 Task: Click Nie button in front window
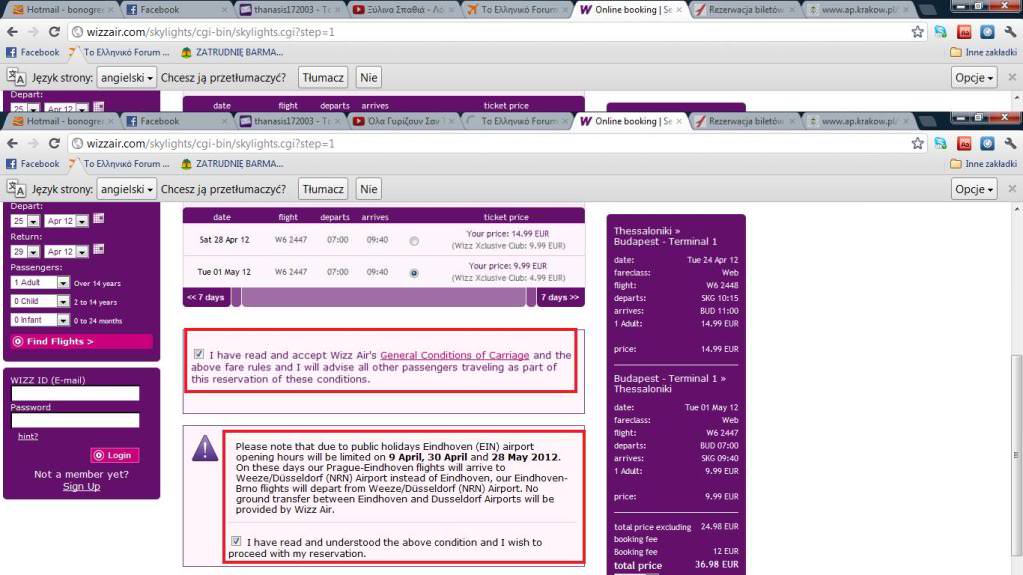coord(369,189)
